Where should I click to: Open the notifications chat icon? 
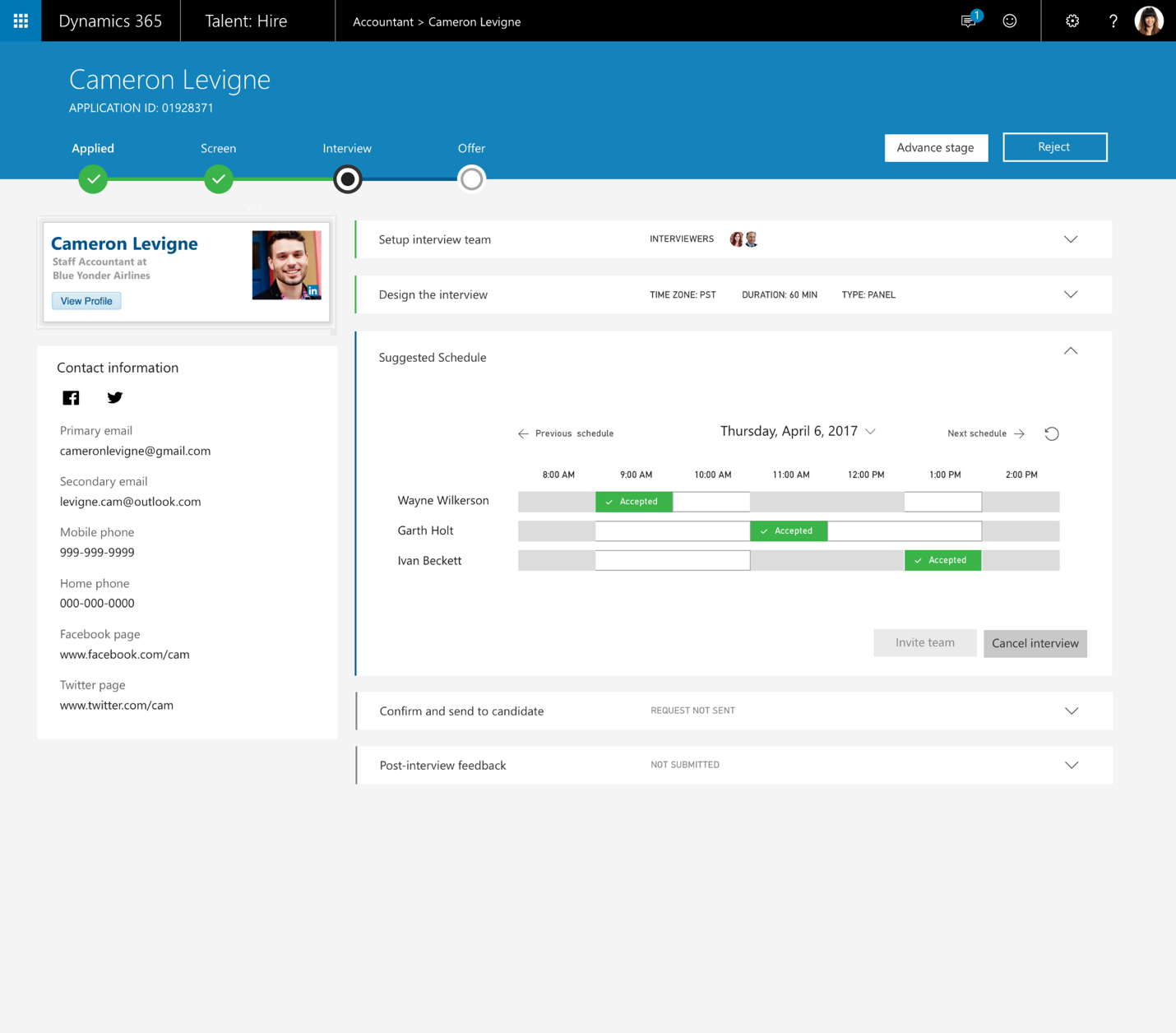coord(969,21)
